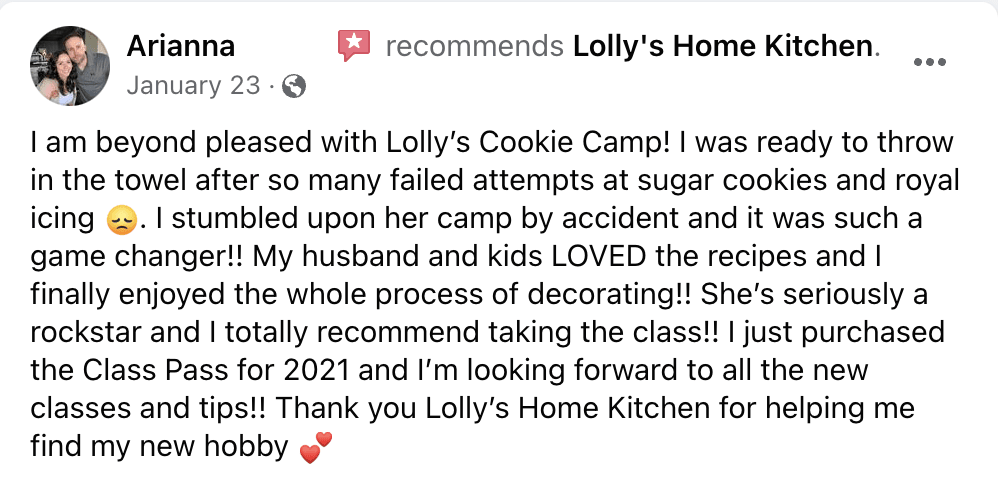
Task: Click the word "recommends" in the header
Action: 474,46
